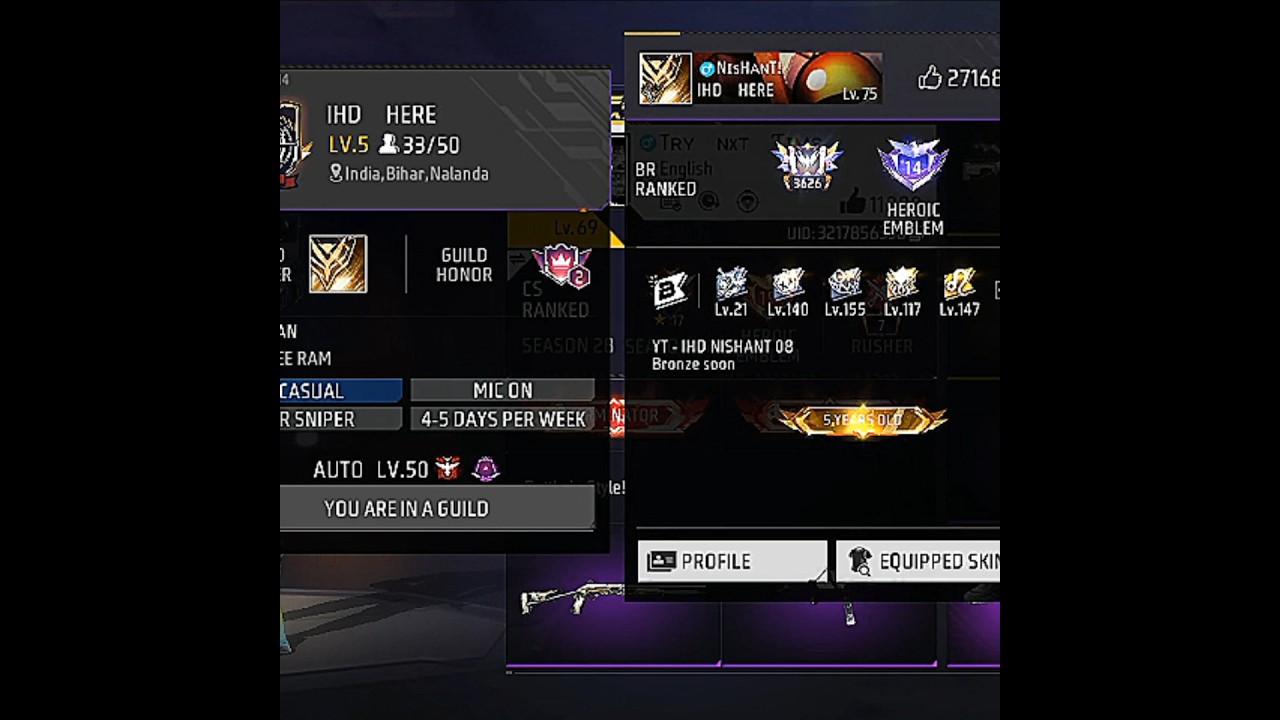Select the Heroic Emblem badge
The image size is (1280, 720).
click(912, 165)
